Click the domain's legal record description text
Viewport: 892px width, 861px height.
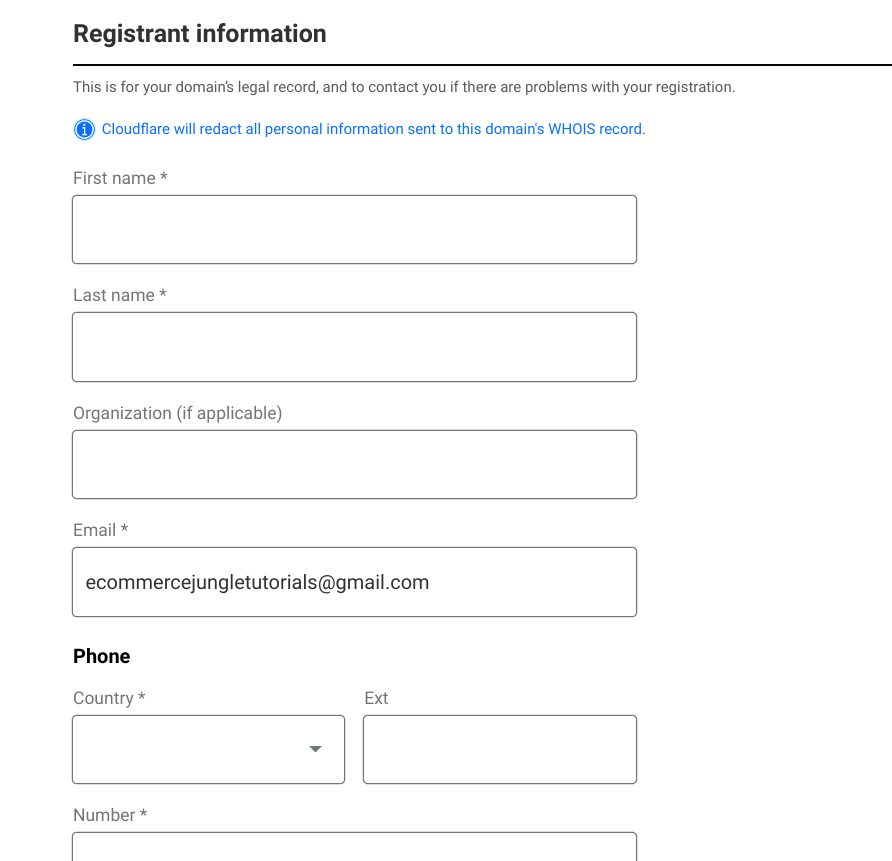[403, 87]
